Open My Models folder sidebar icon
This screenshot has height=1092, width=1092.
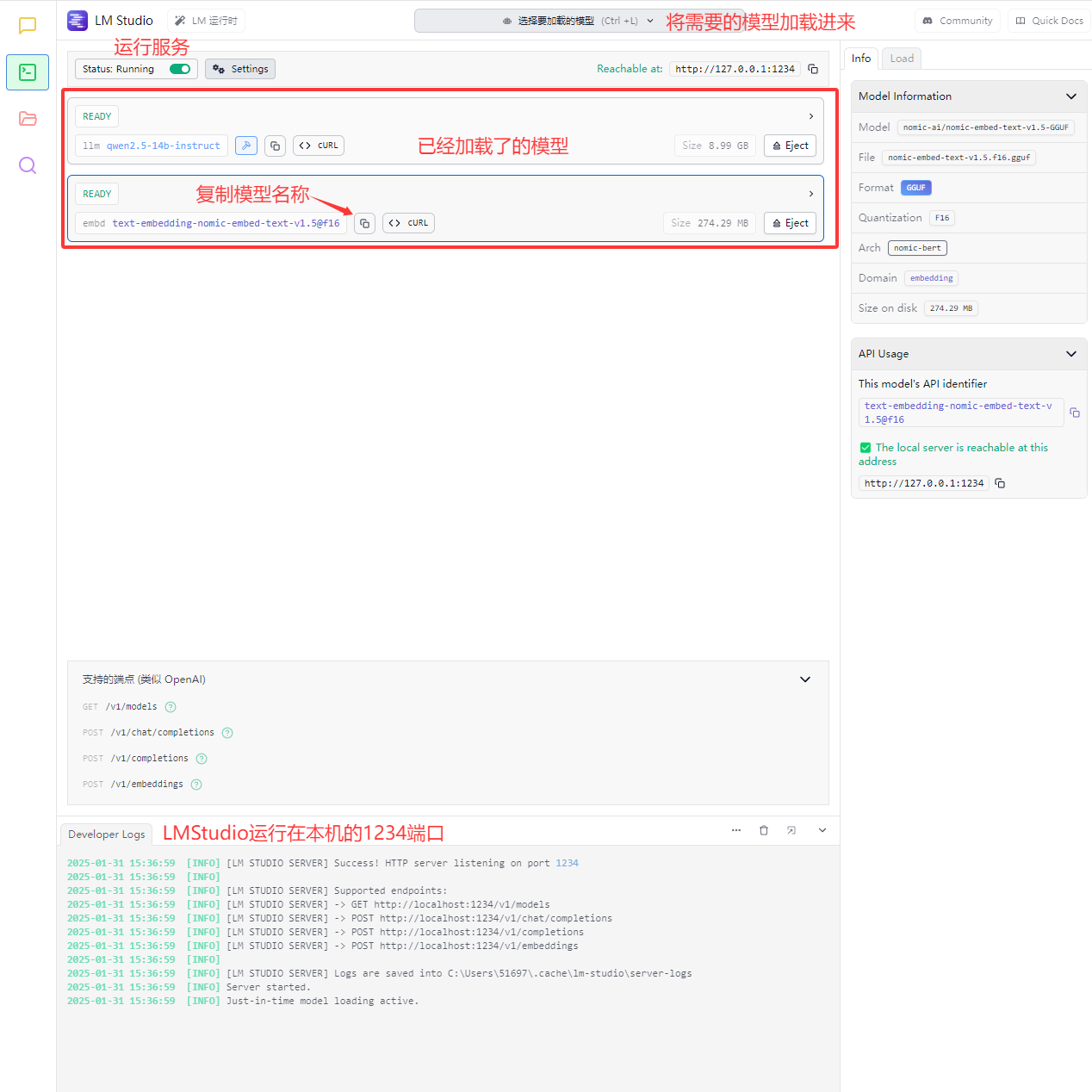click(28, 119)
